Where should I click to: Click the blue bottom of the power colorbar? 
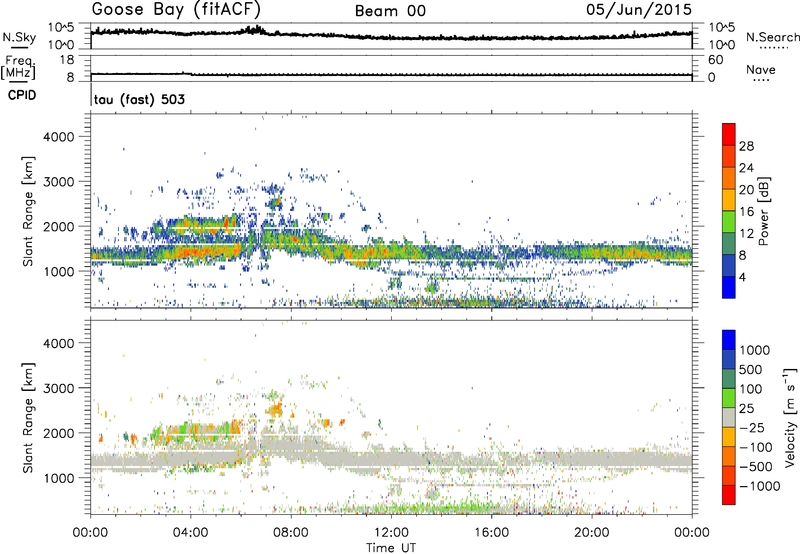[729, 287]
